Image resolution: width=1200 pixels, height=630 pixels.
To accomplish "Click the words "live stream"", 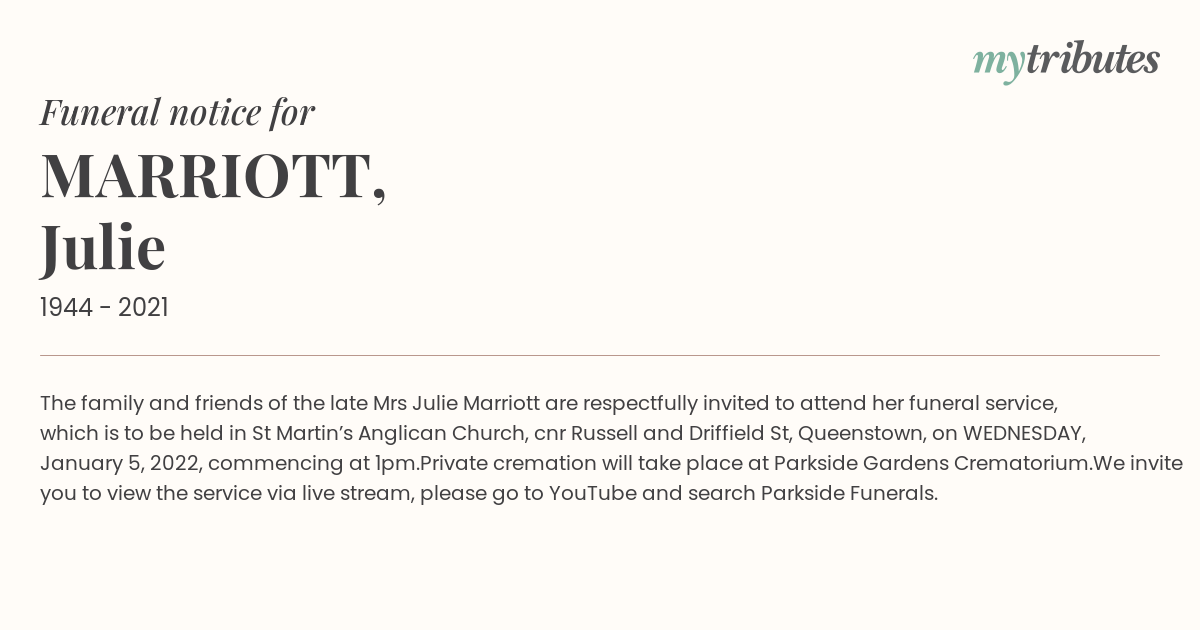I will pos(355,493).
